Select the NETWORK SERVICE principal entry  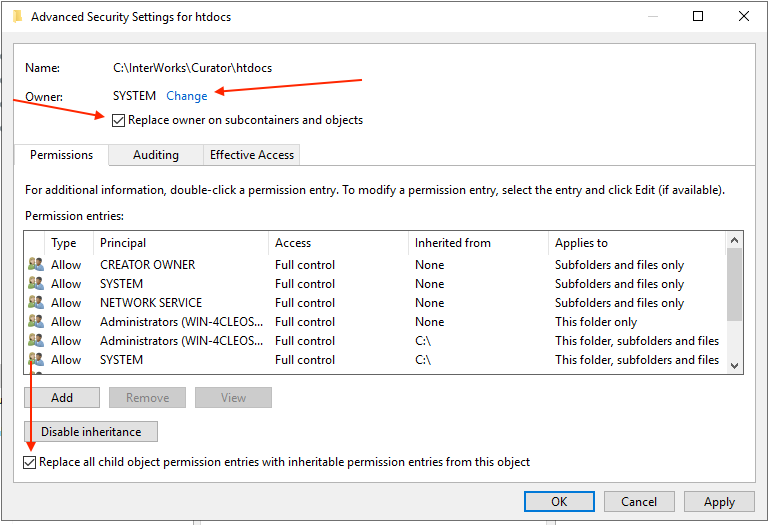(151, 303)
